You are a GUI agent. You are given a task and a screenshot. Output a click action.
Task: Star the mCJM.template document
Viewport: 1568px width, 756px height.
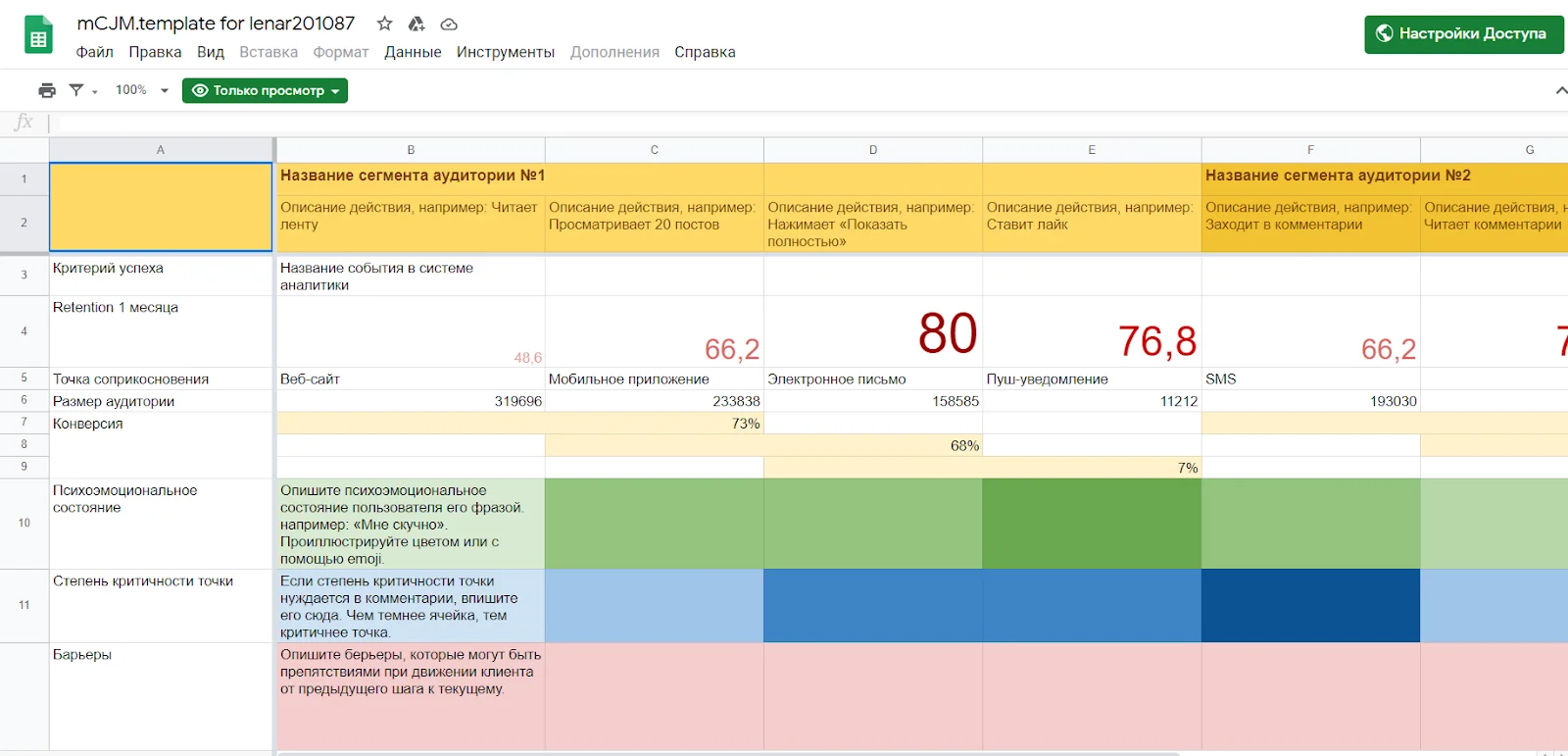[385, 24]
